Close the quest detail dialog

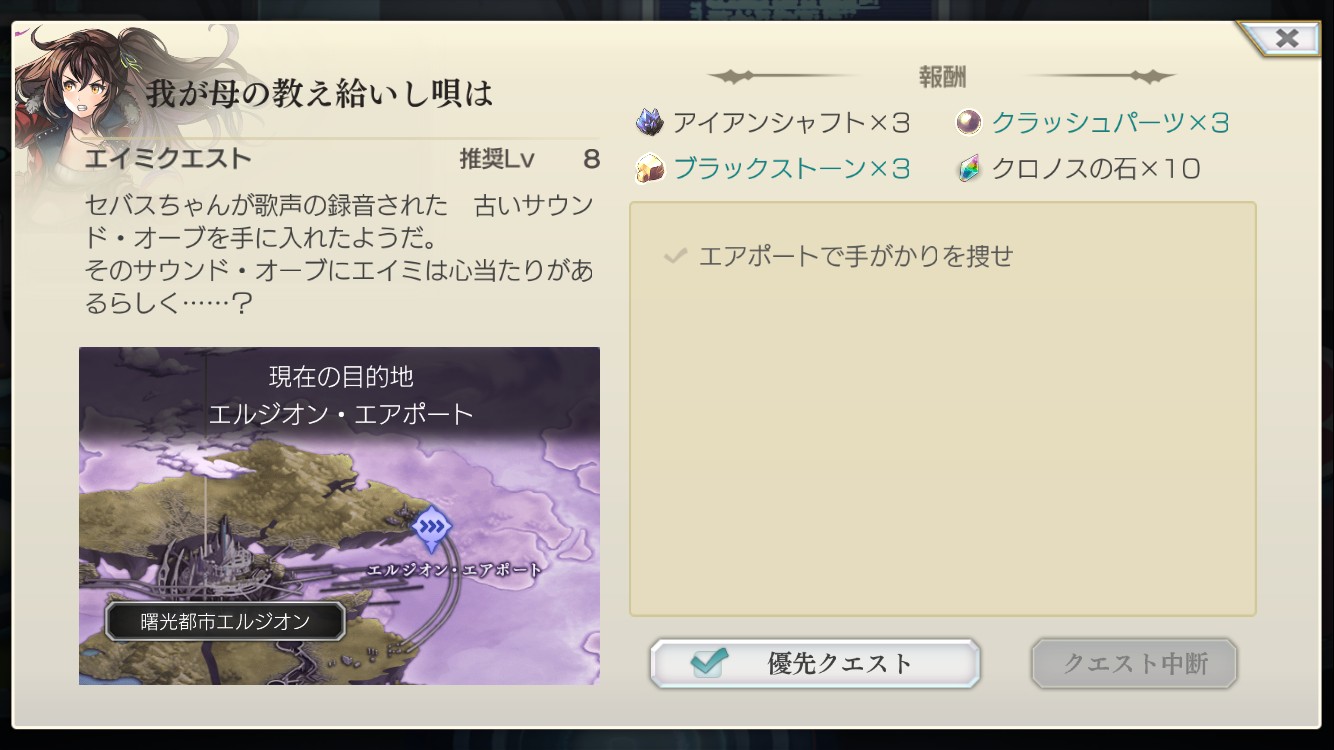click(1286, 38)
